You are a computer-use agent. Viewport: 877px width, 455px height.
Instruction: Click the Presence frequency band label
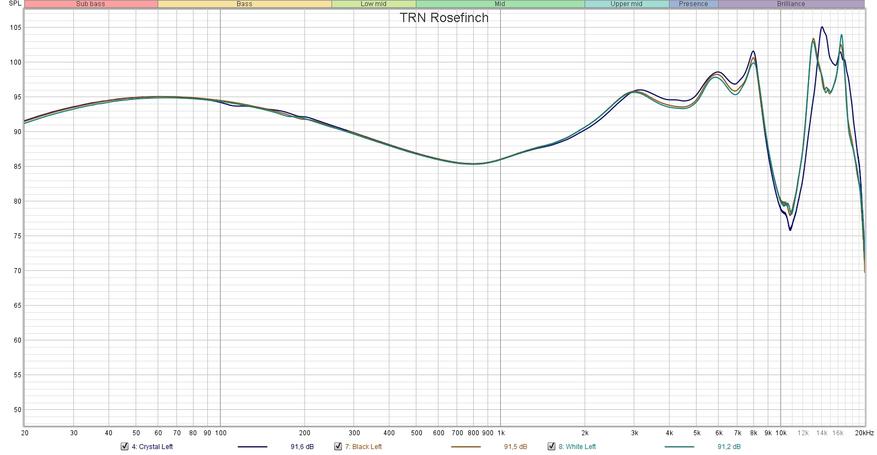(x=694, y=4)
